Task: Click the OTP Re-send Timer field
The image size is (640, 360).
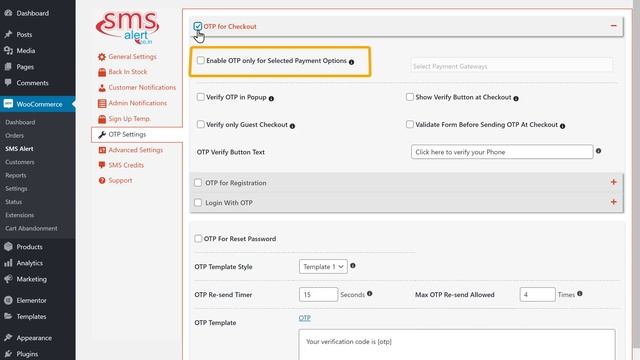Action: coord(318,294)
